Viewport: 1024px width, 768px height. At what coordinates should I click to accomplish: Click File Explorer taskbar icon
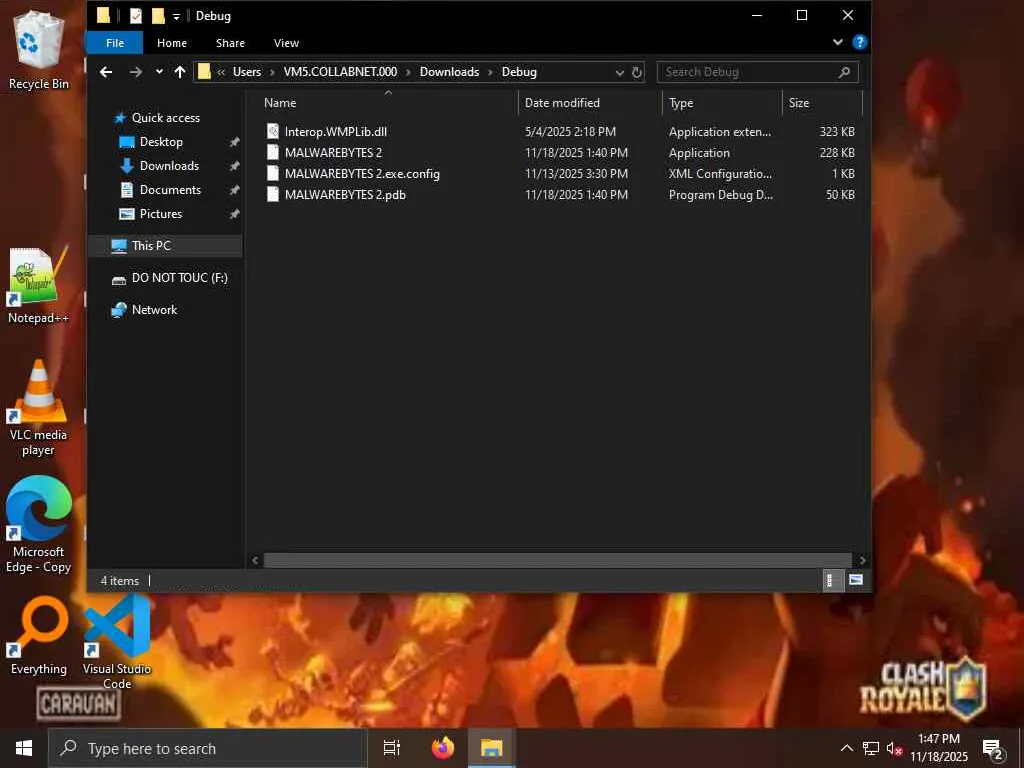coord(491,748)
